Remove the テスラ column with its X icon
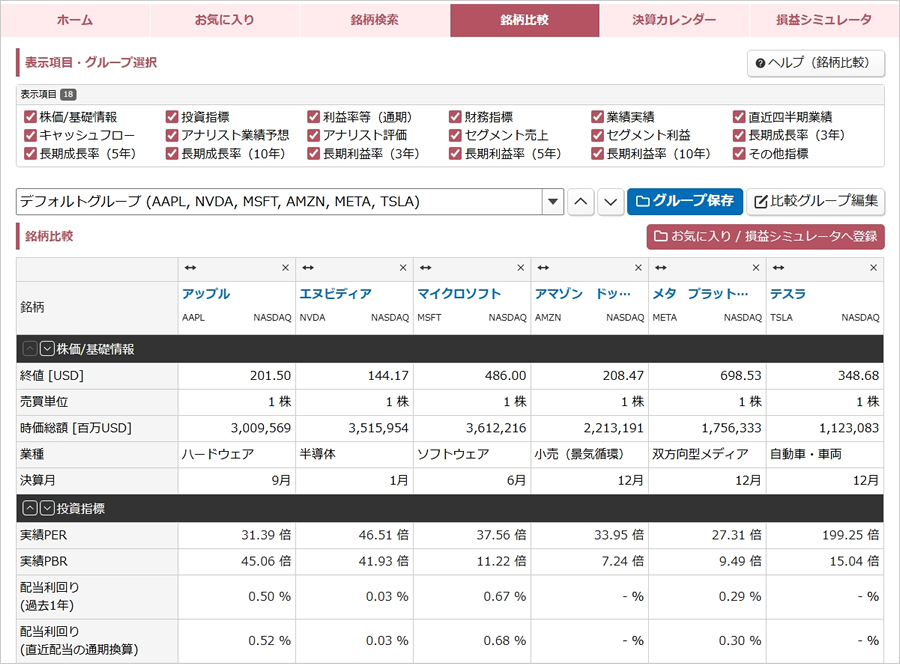Viewport: 900px width, 664px height. coord(874,268)
